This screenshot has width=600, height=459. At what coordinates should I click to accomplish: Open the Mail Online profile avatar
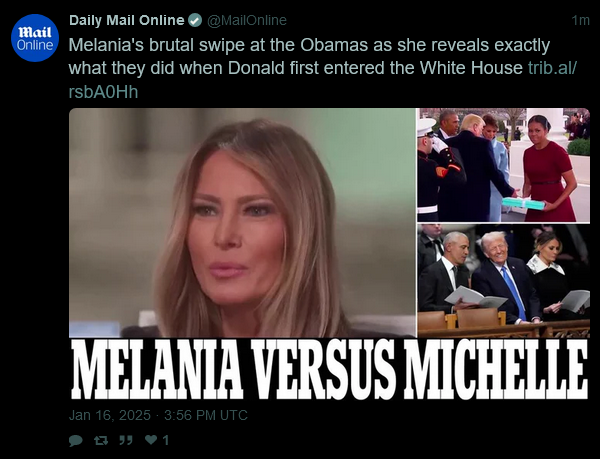tap(35, 38)
